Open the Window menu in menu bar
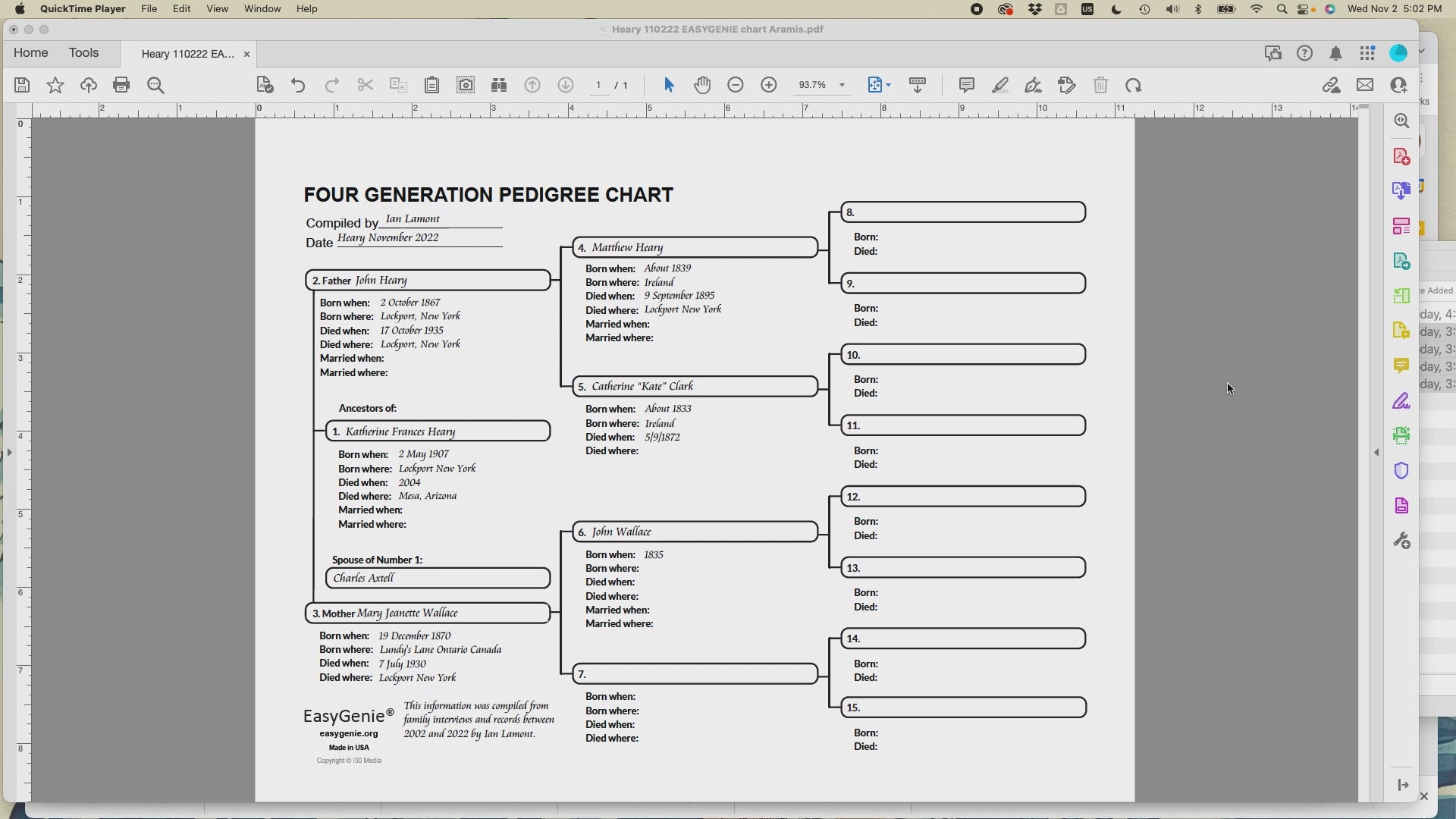 262,9
